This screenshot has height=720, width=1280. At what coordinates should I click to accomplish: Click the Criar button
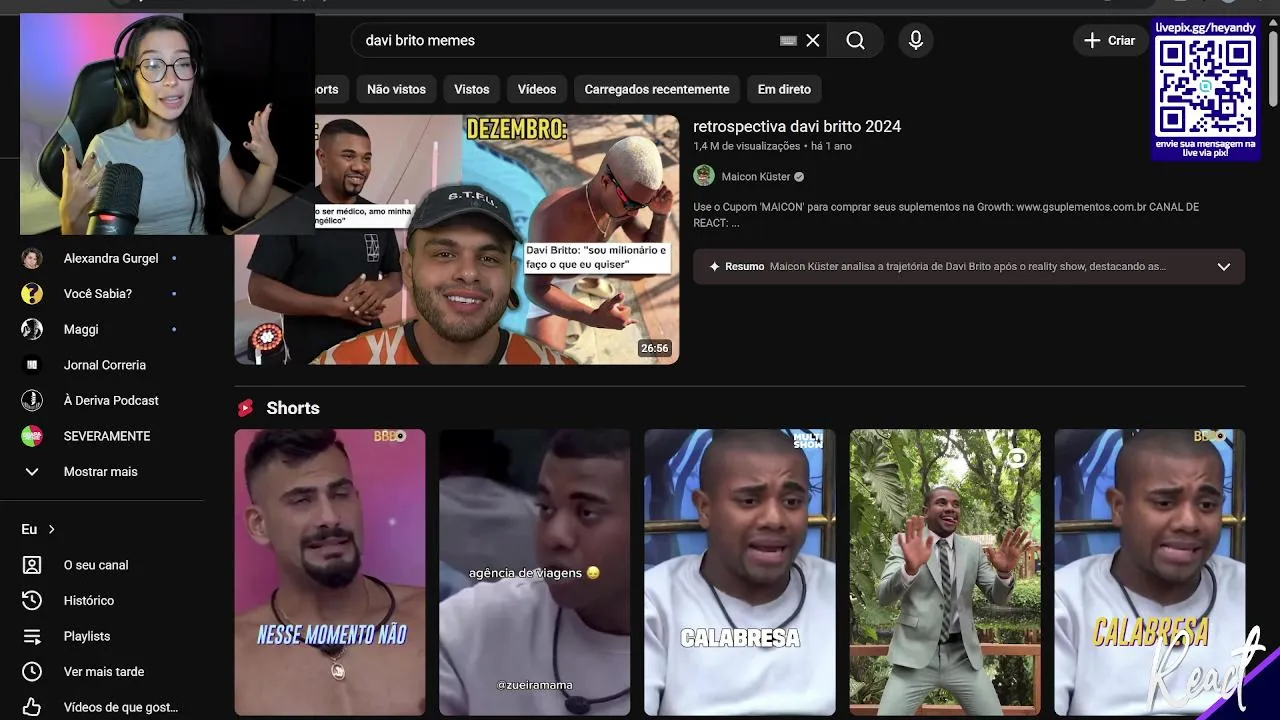1110,40
